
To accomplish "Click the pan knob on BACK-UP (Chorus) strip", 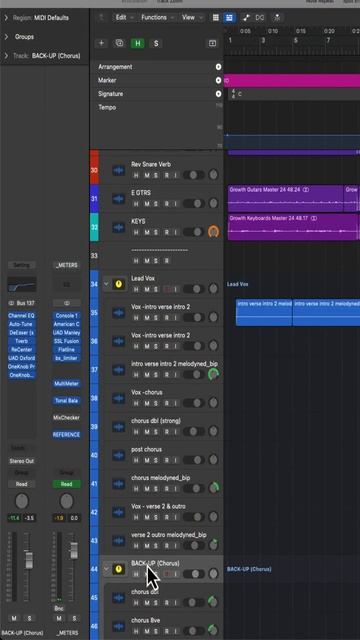I will [x=22, y=501].
